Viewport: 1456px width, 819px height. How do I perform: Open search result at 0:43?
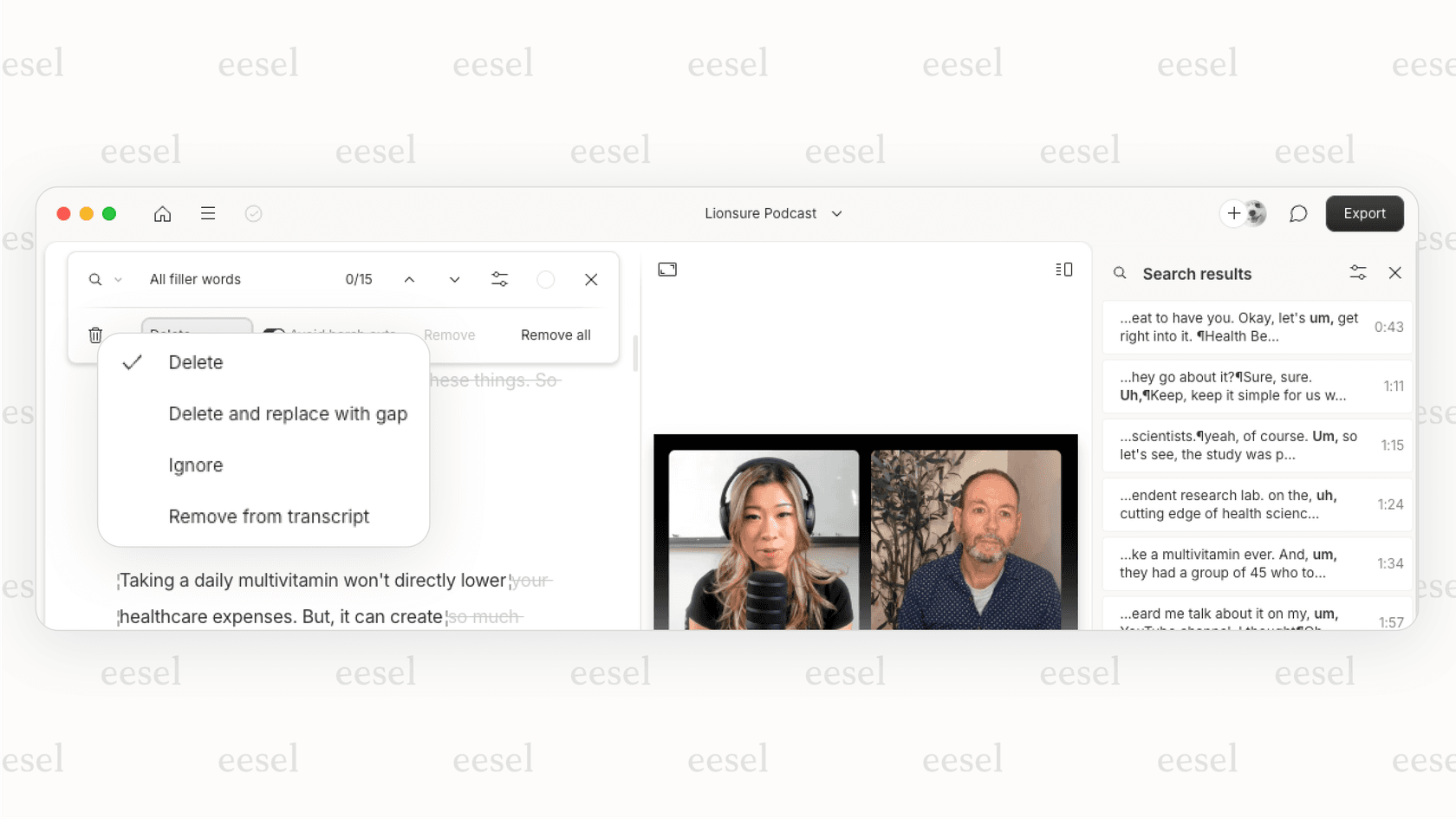click(1257, 327)
